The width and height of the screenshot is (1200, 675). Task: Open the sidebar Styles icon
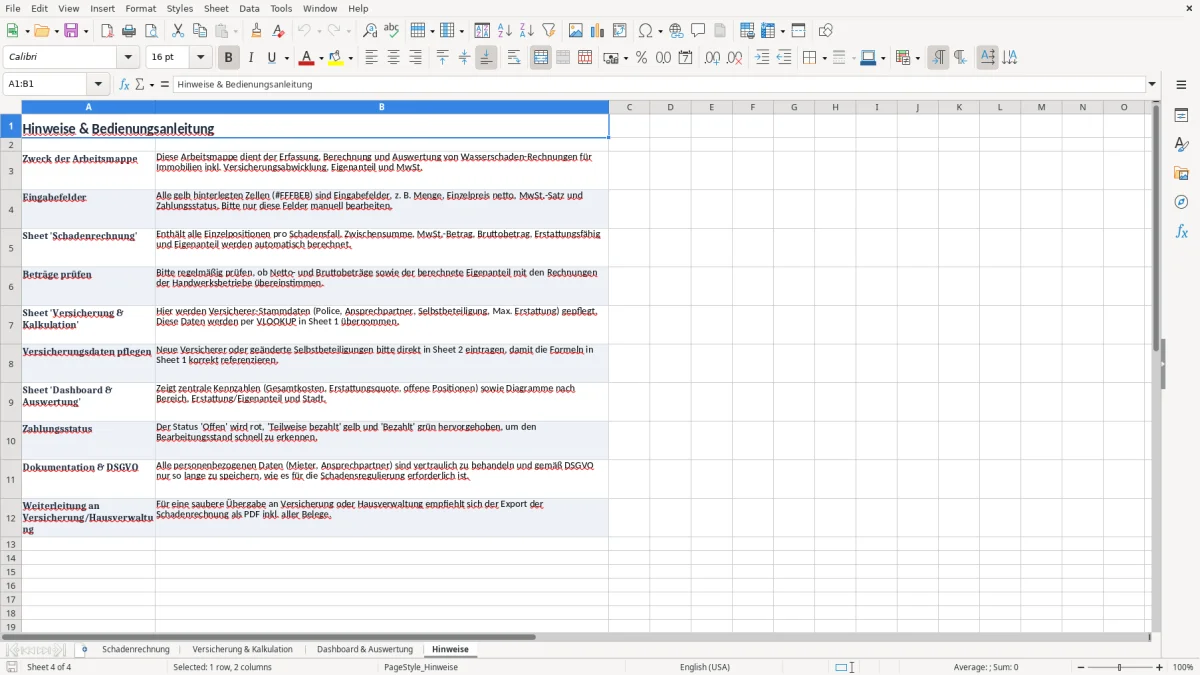pyautogui.click(x=1181, y=144)
